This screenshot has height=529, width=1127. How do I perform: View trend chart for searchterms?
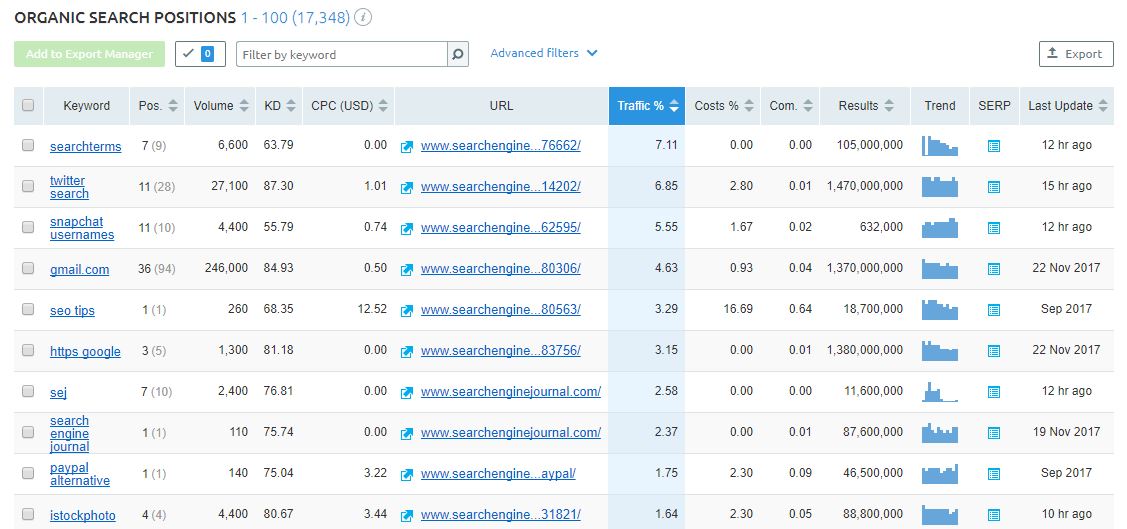click(939, 146)
